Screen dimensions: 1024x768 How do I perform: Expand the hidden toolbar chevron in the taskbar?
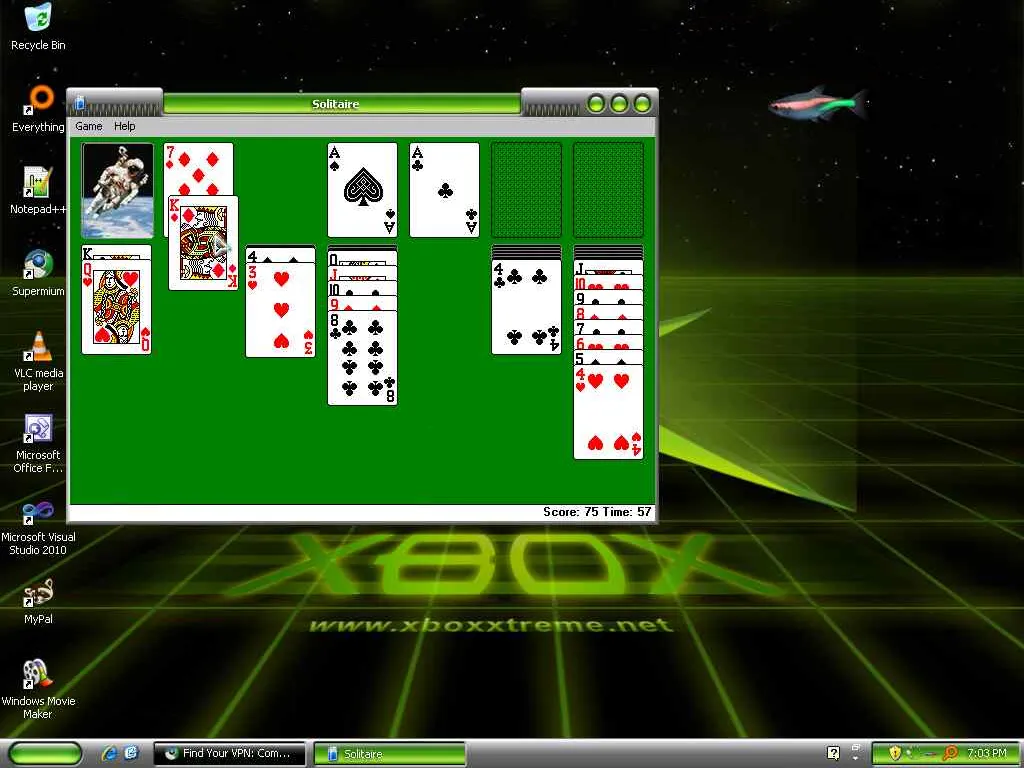[856, 758]
